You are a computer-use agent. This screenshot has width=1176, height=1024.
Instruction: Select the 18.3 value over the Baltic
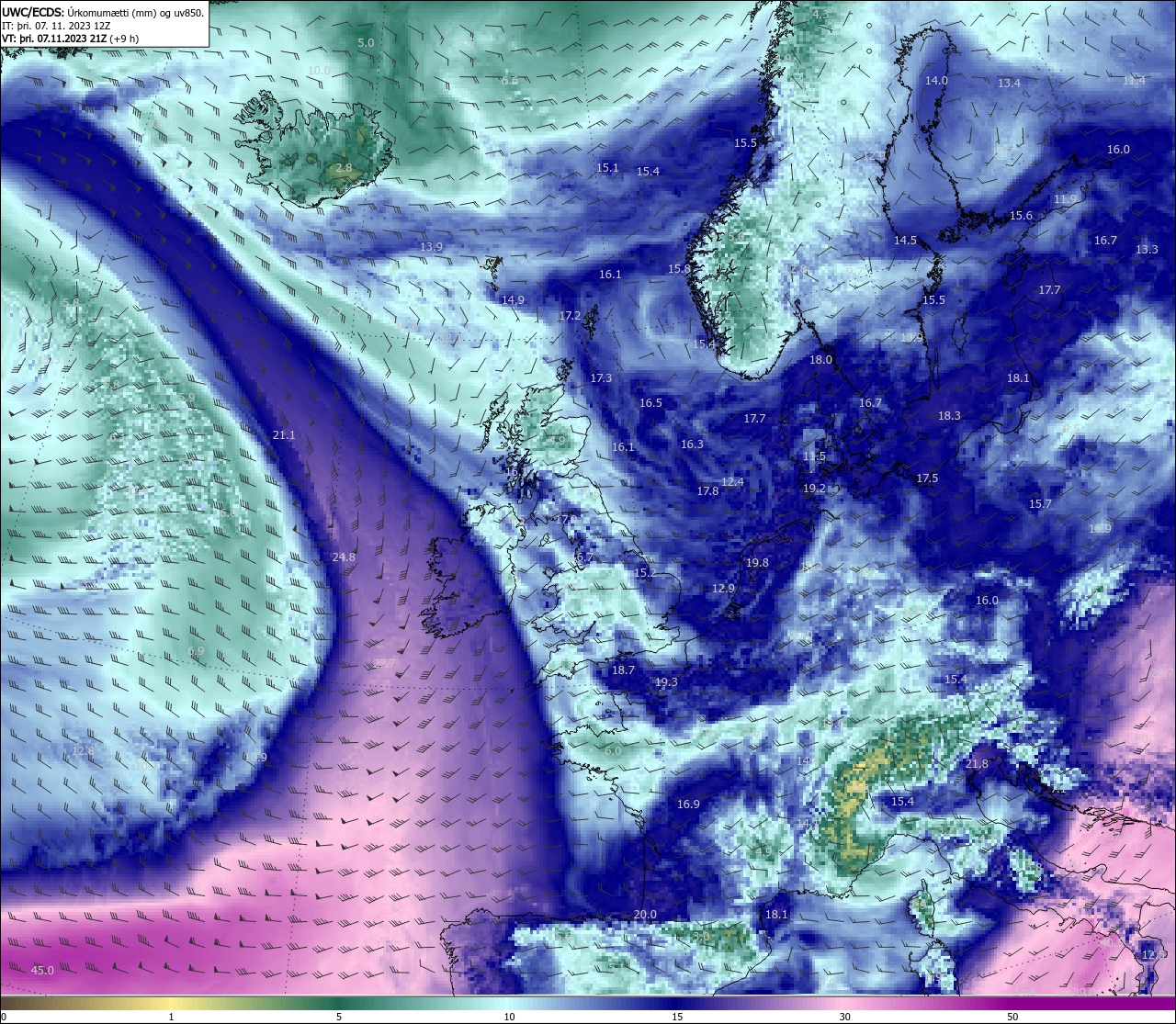[x=949, y=415]
